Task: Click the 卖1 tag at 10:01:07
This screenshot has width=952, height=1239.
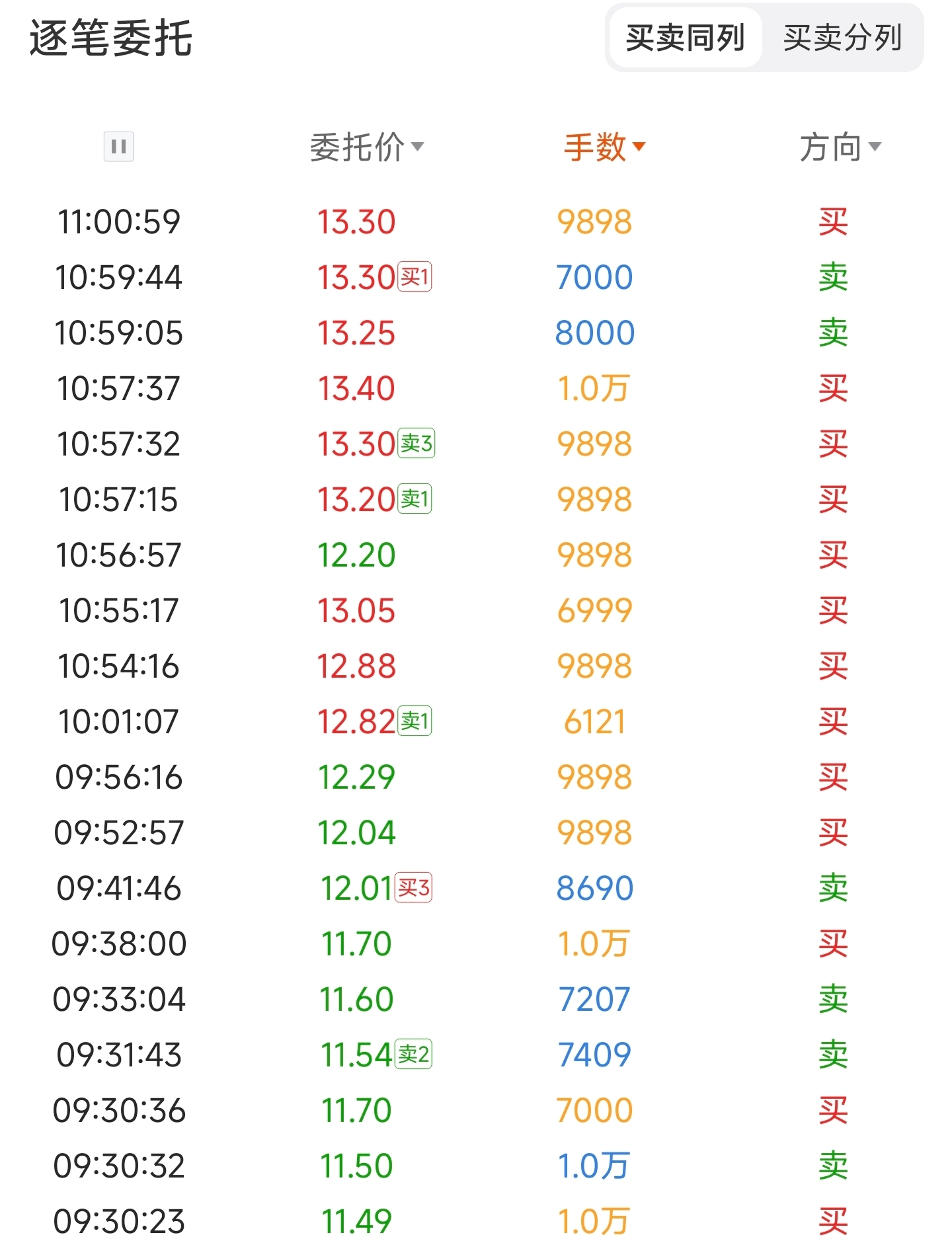Action: coord(415,721)
